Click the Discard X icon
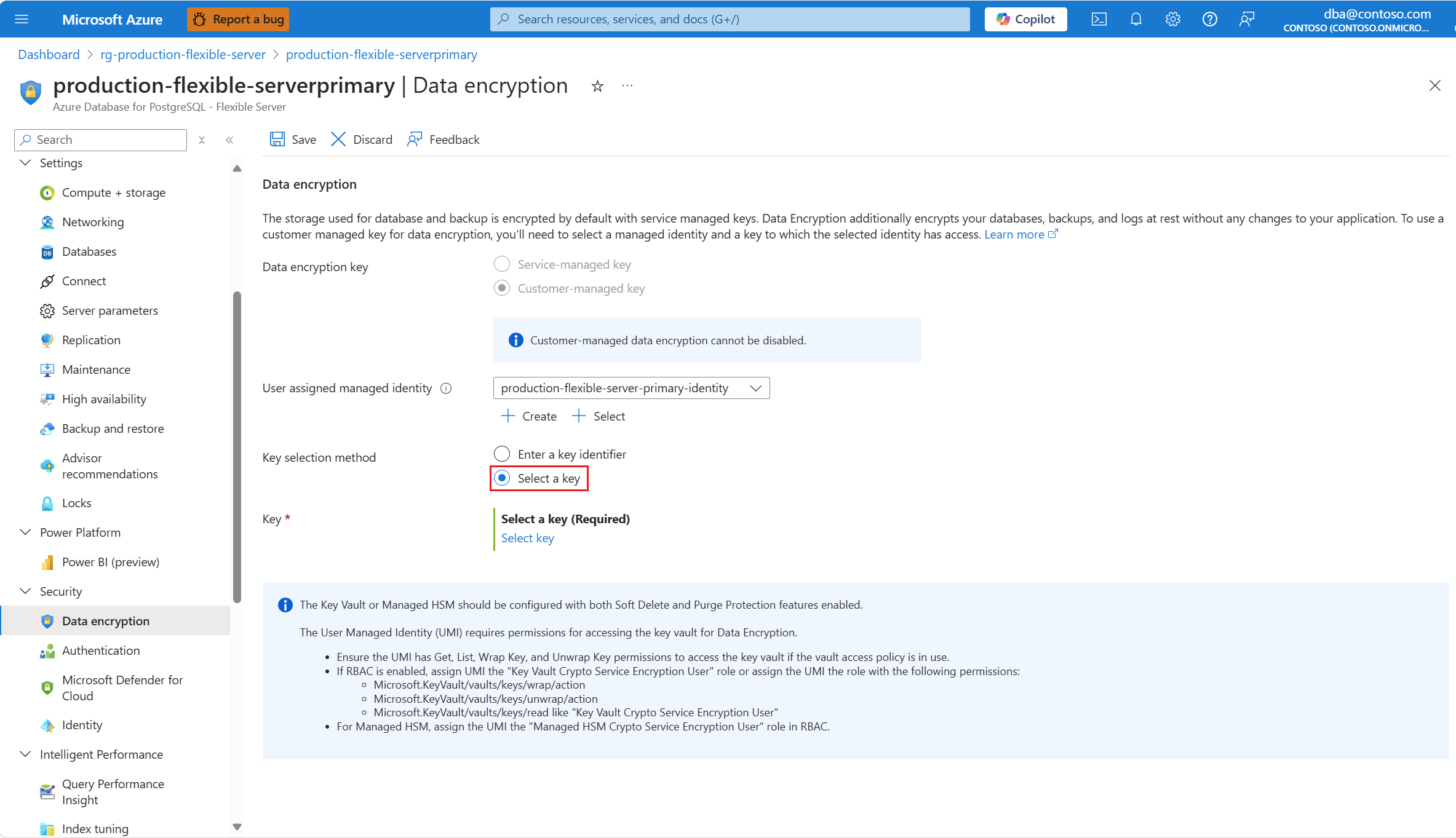 [338, 140]
